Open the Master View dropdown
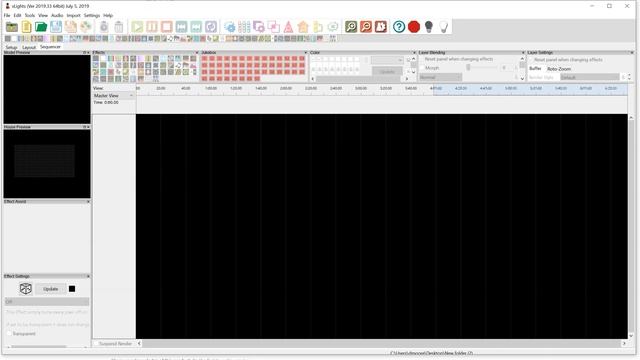The height and width of the screenshot is (360, 640). pos(114,96)
